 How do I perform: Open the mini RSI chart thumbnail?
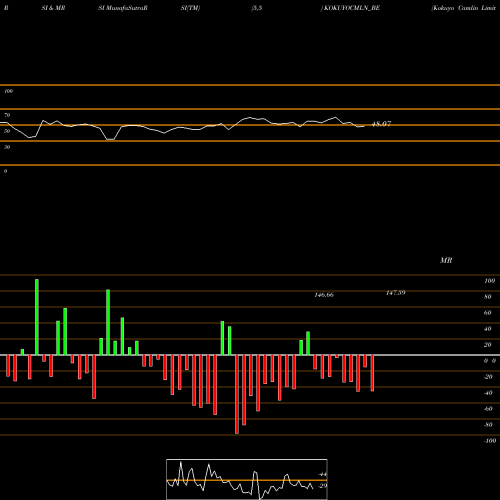click(247, 479)
